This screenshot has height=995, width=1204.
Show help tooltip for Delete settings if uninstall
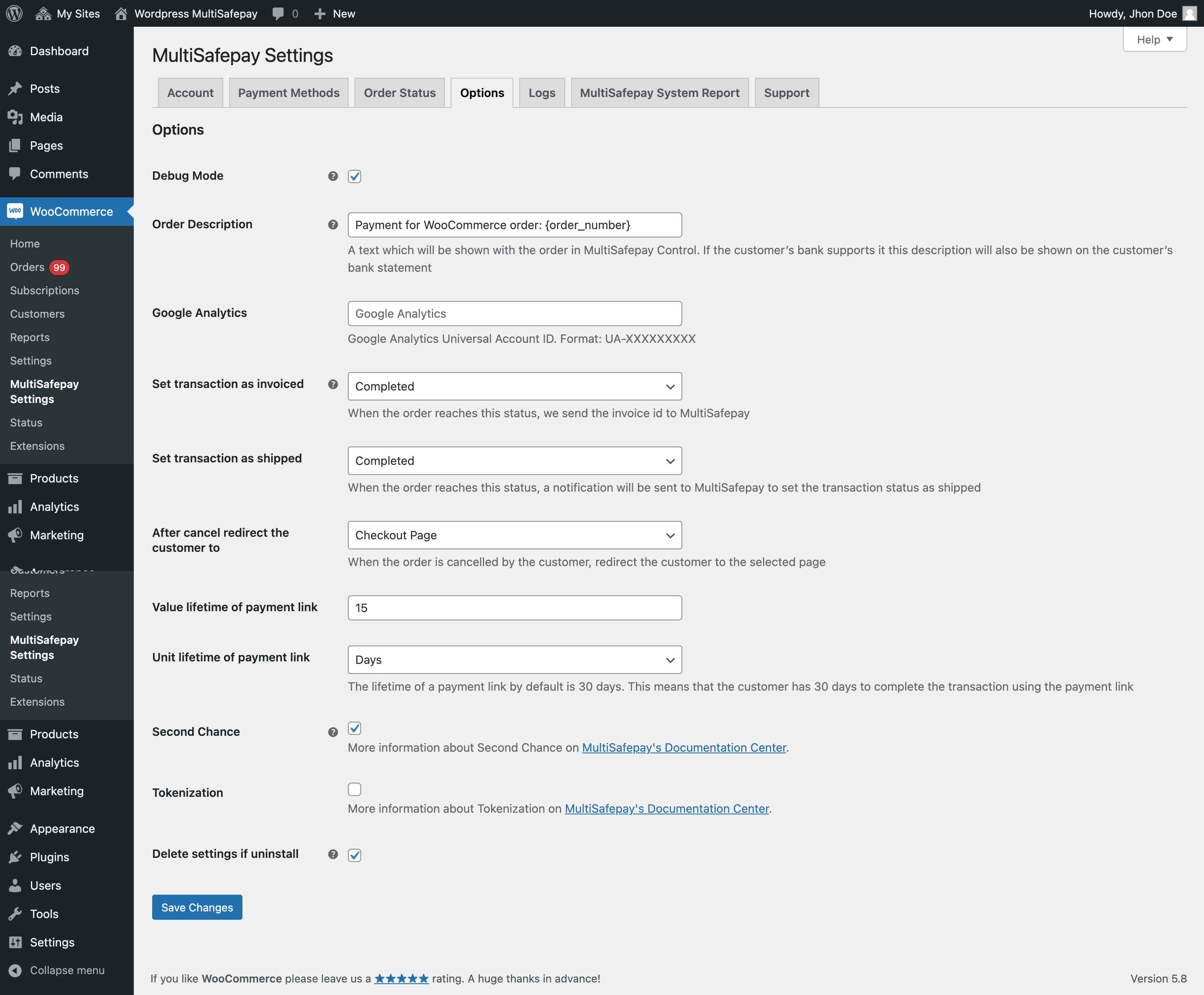point(333,854)
